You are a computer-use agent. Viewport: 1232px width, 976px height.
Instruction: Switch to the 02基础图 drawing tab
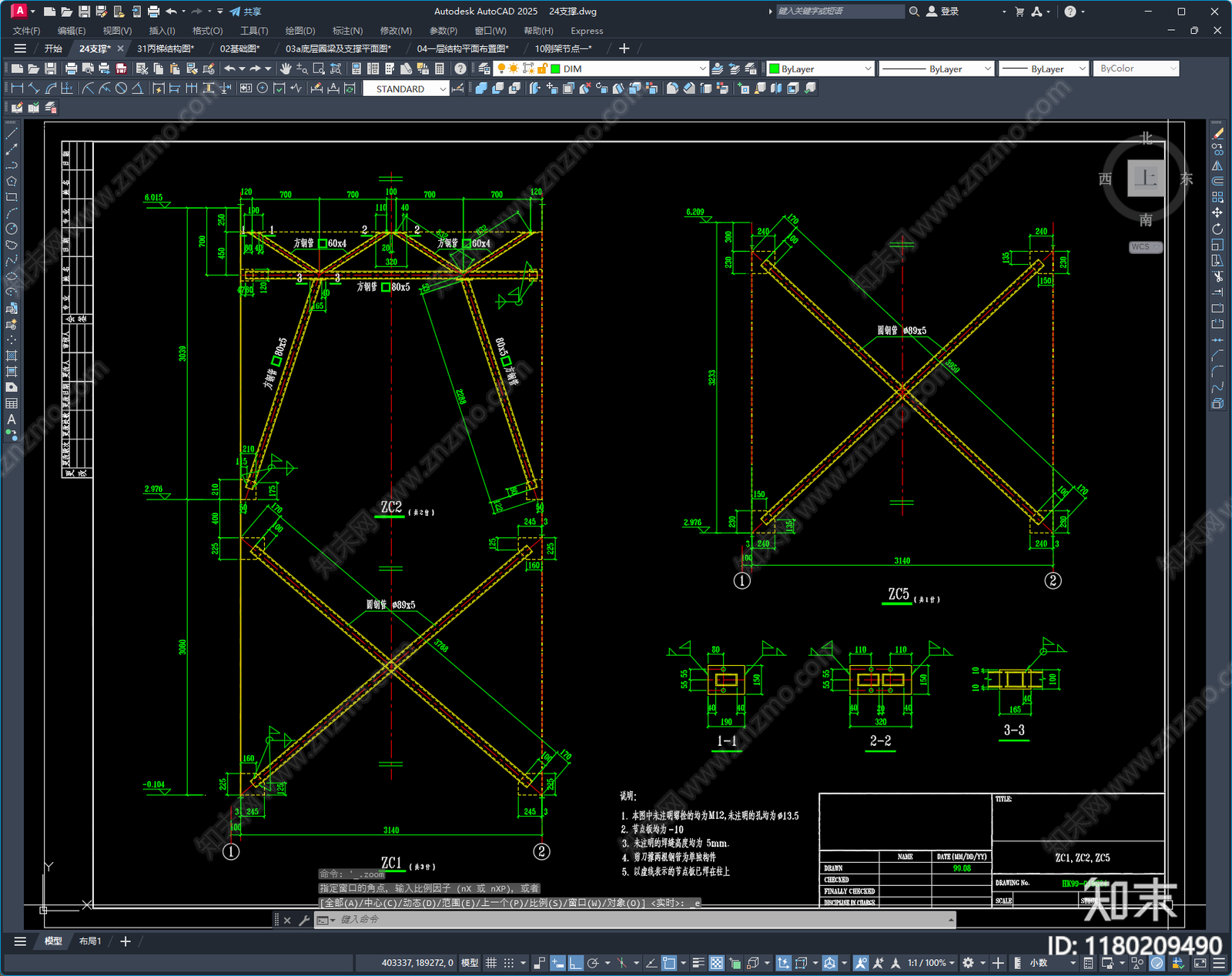pos(239,48)
